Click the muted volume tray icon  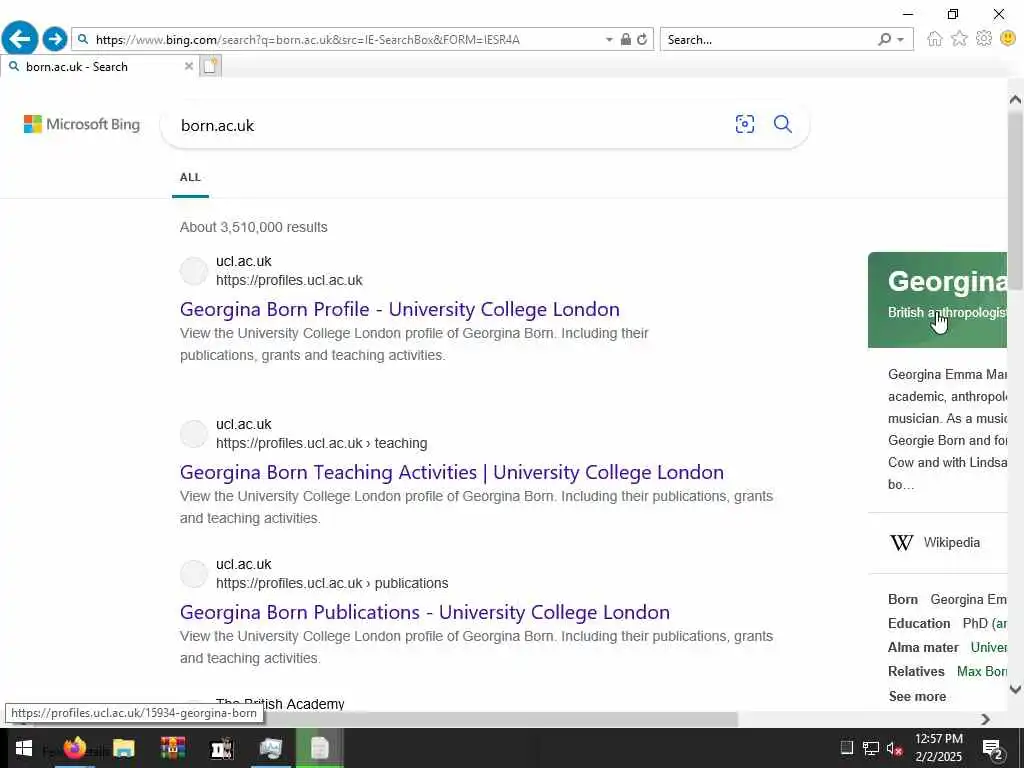894,748
